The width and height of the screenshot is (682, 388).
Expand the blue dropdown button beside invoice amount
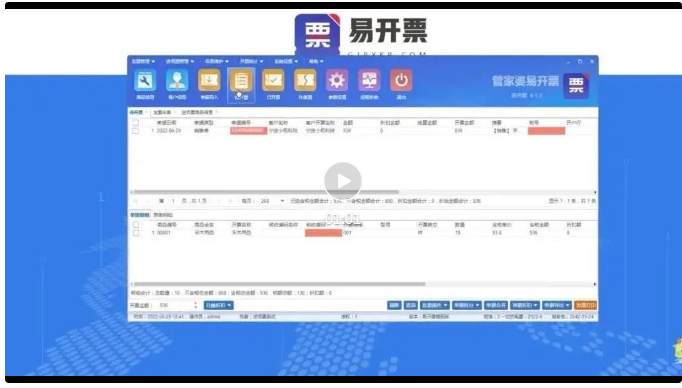tap(218, 305)
